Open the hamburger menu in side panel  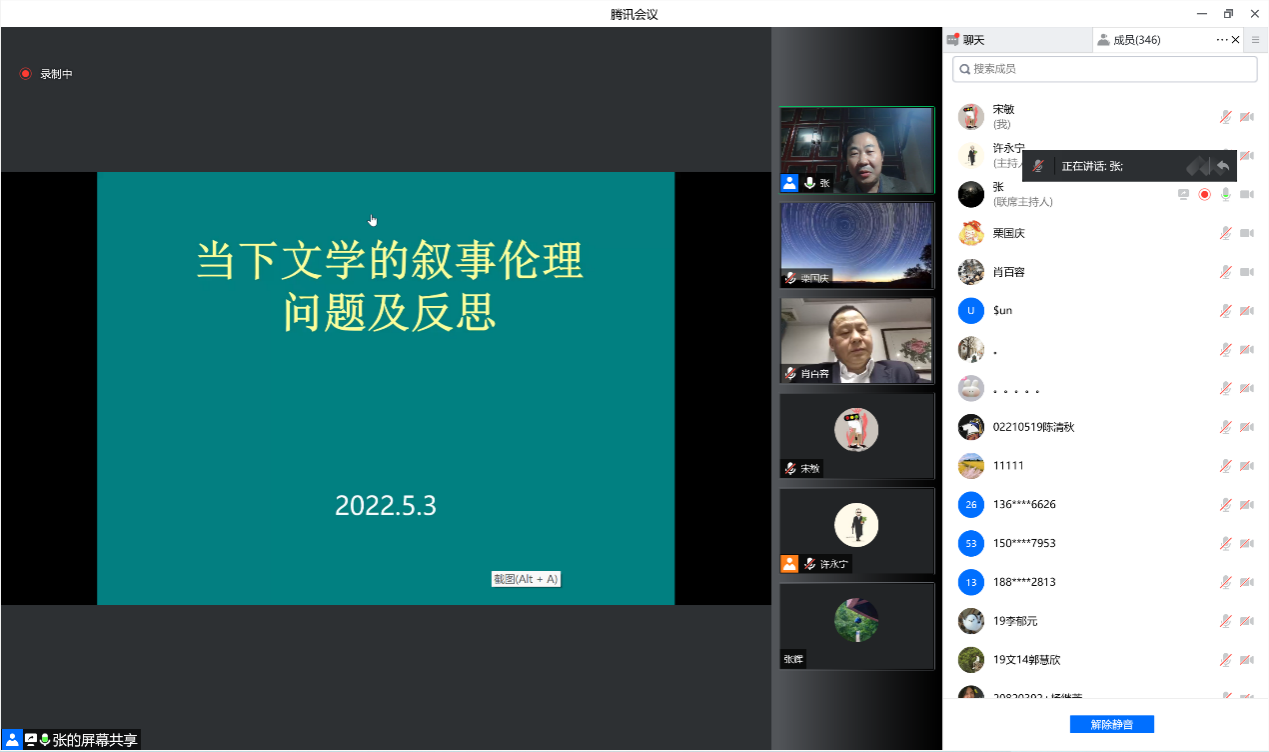pyautogui.click(x=1256, y=40)
